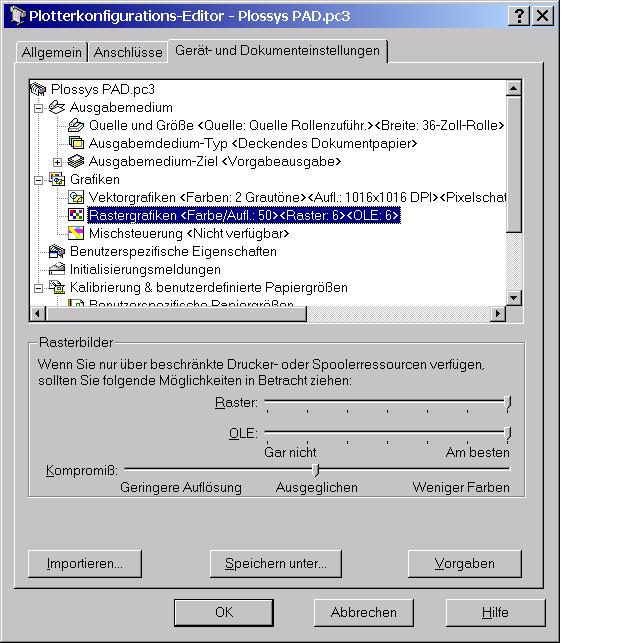
Task: Click the Ausgabemedium-Ziel item icon
Action: click(x=76, y=161)
